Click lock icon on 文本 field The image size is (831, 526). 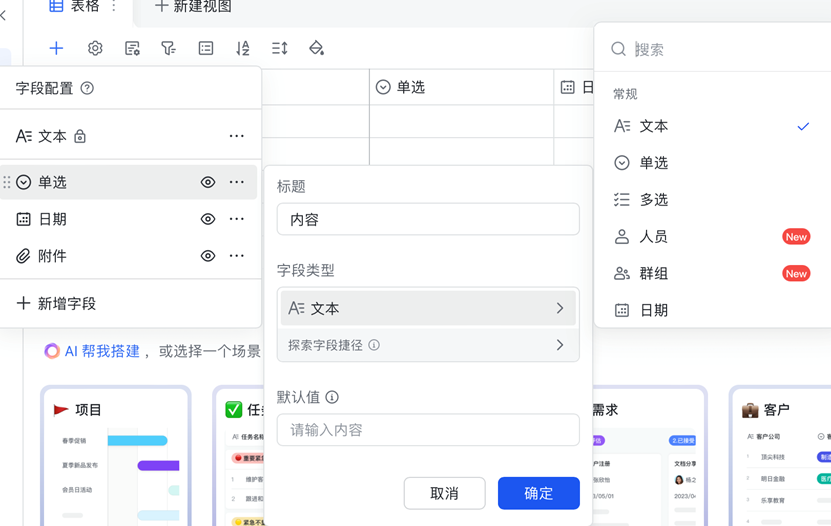[x=79, y=136]
